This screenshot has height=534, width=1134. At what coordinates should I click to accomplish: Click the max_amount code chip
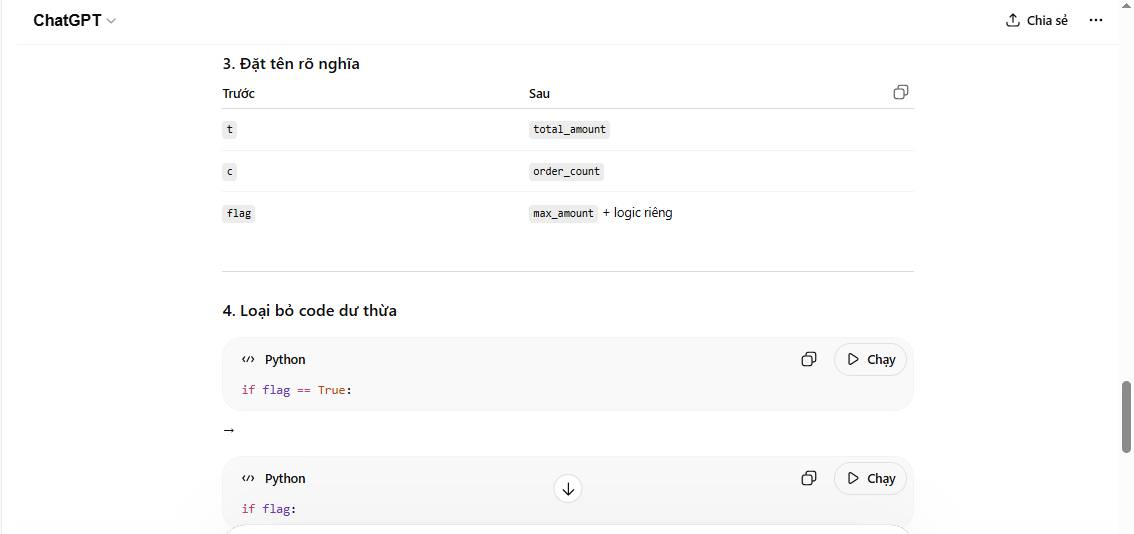[x=563, y=213]
